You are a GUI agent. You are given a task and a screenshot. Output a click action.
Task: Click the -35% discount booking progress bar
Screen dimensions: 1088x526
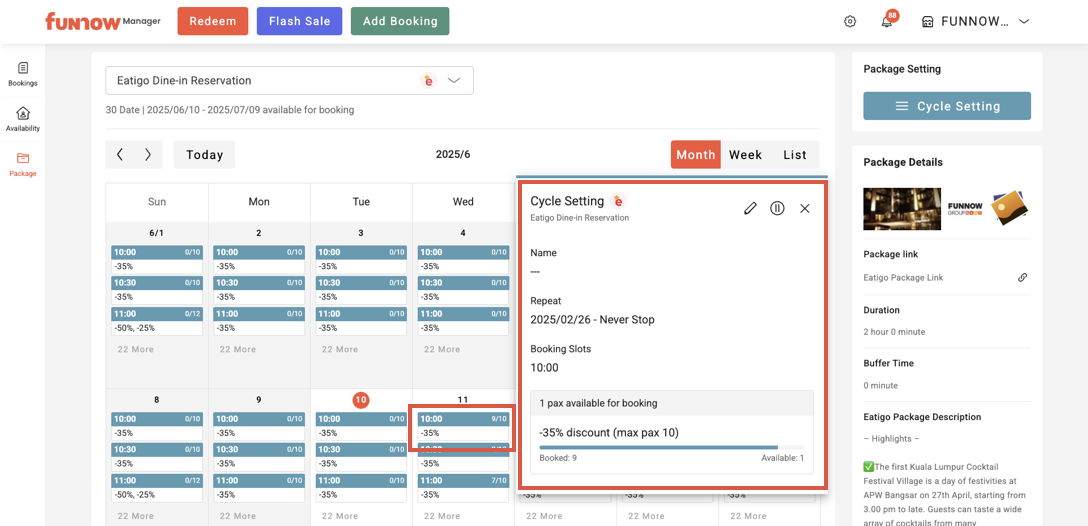click(x=671, y=447)
